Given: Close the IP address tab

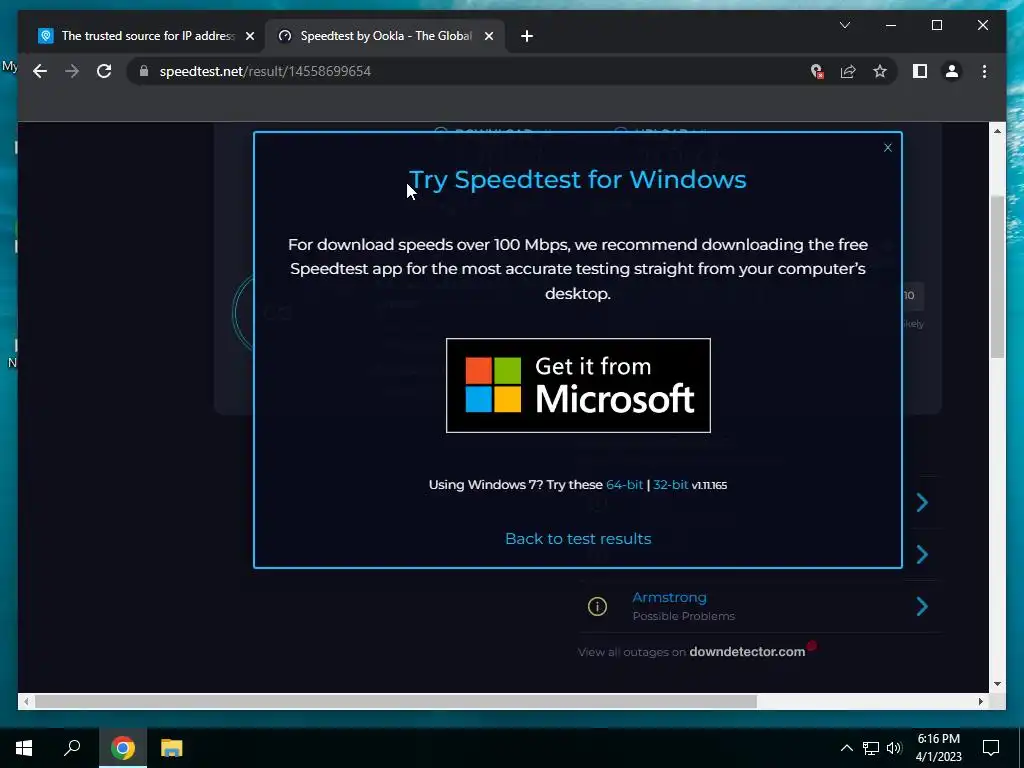Looking at the screenshot, I should [249, 36].
